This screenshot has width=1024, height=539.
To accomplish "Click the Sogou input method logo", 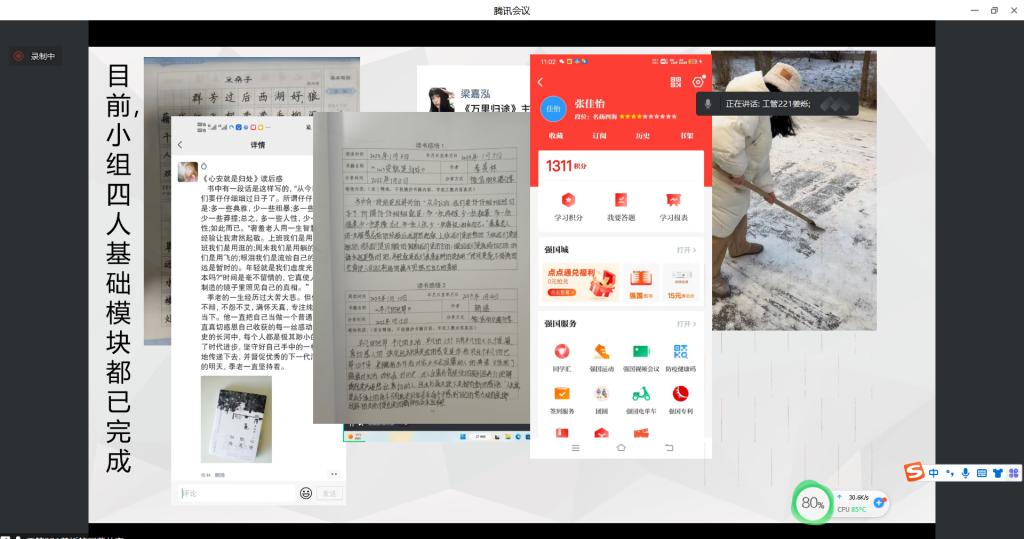I will tap(914, 473).
